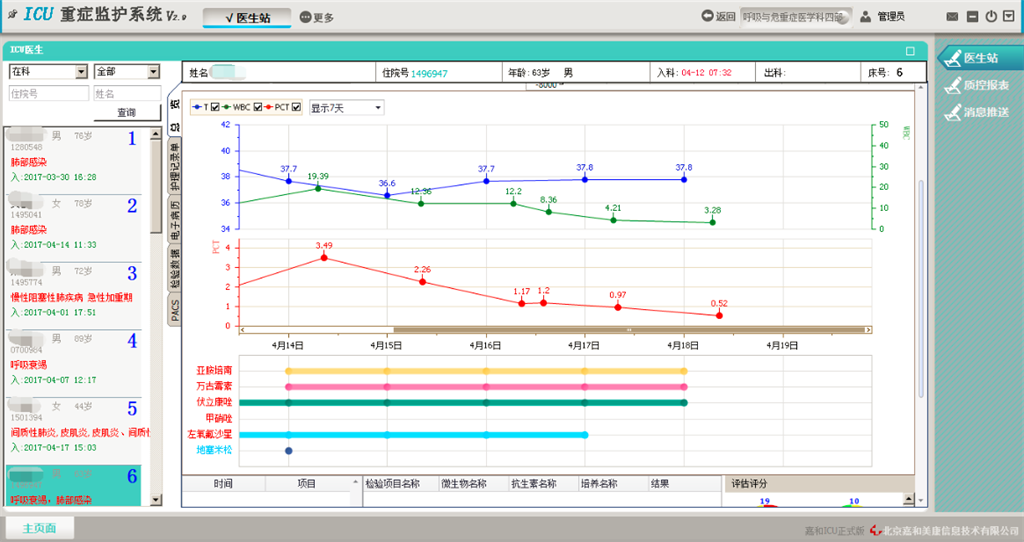Click the power/logout icon
1024x542 pixels.
click(990, 17)
